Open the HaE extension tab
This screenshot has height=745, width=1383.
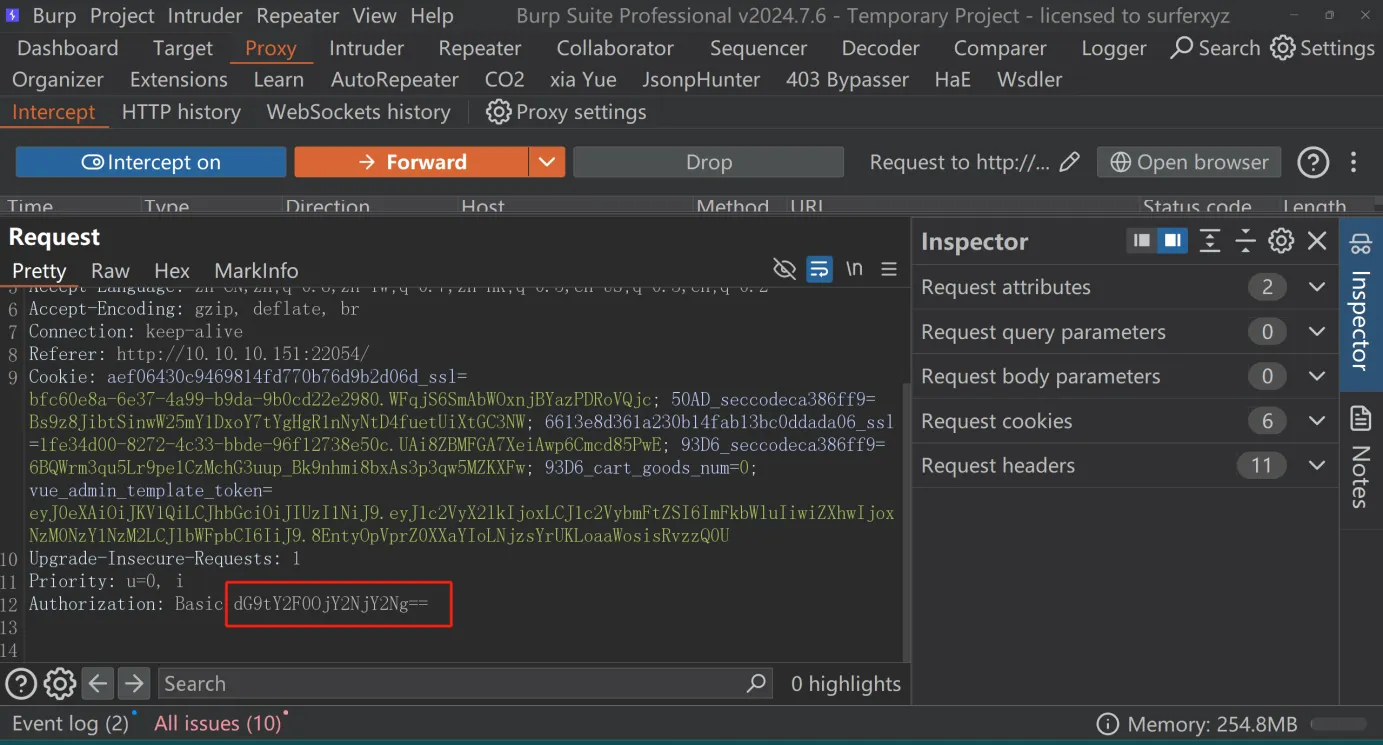click(952, 79)
